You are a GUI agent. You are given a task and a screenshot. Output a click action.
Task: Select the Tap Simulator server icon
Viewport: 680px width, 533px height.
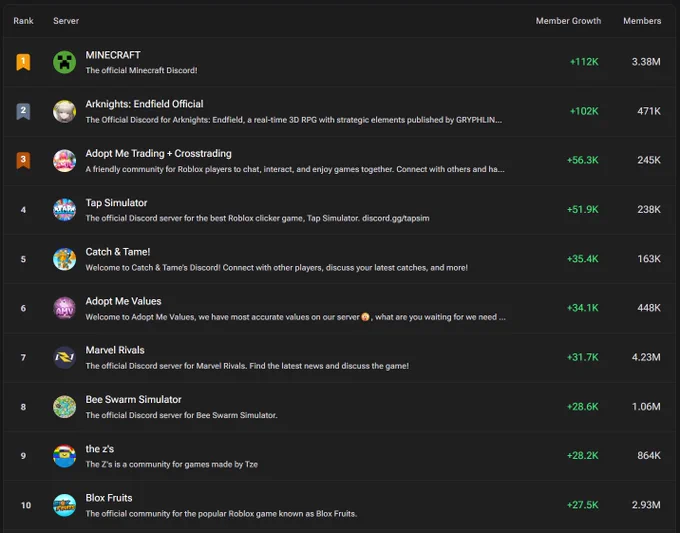pos(64,210)
